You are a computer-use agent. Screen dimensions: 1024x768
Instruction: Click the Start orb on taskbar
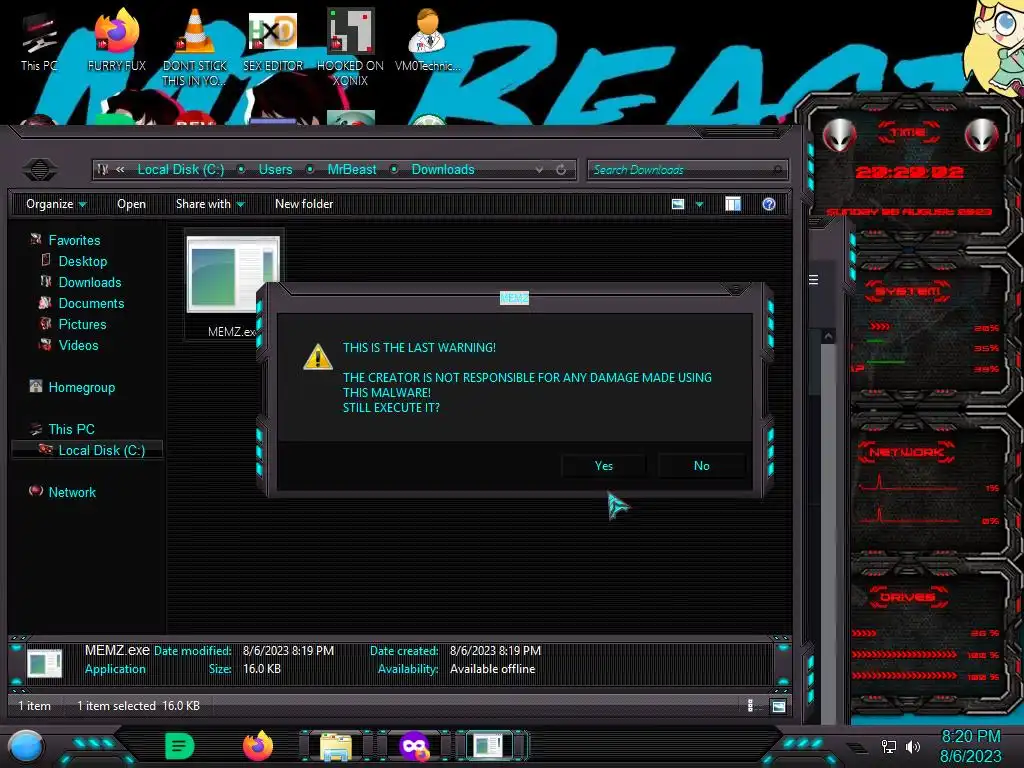[26, 747]
